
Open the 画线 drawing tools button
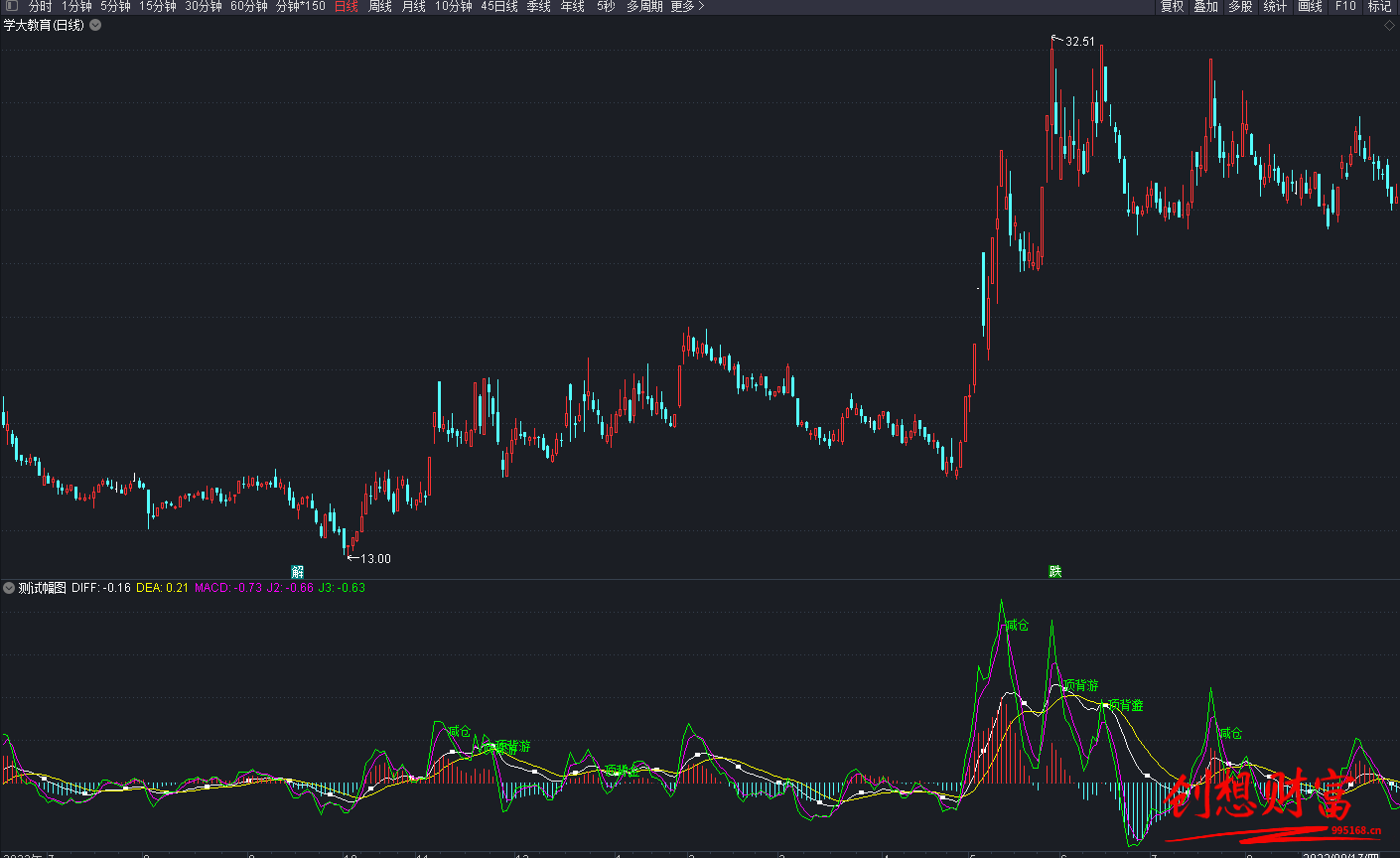click(1310, 6)
